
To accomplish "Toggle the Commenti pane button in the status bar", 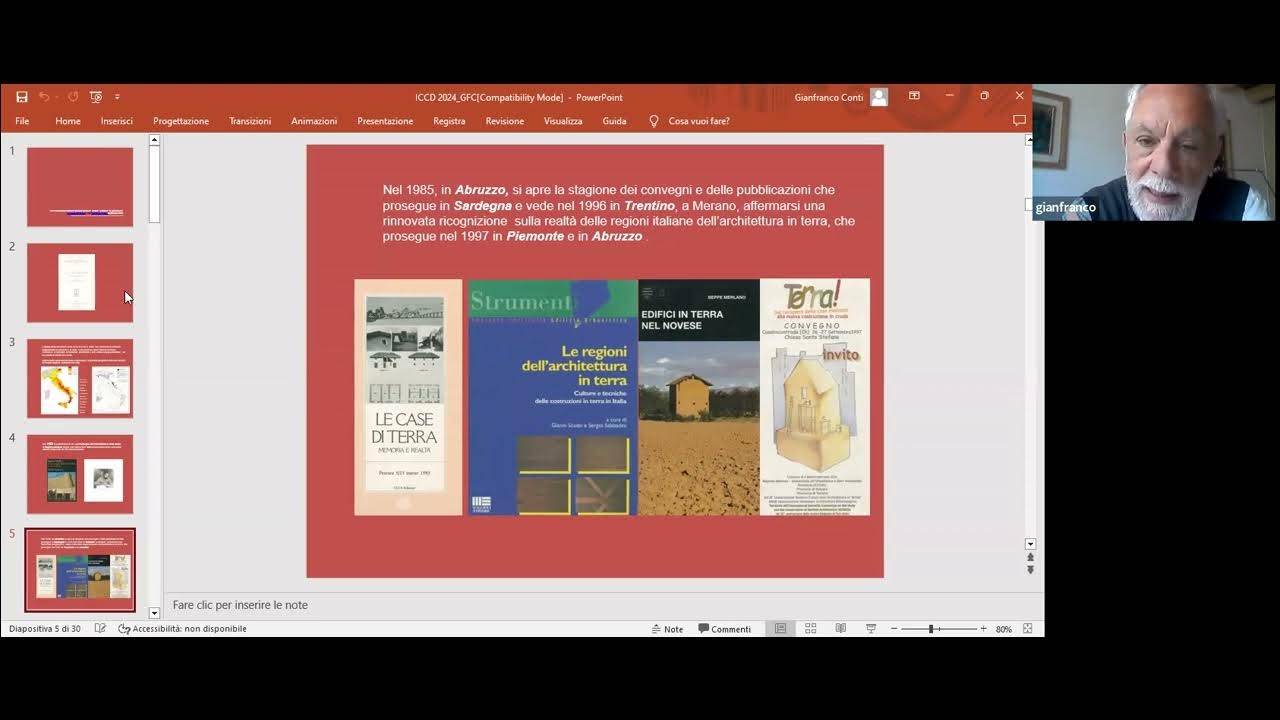I will 725,629.
